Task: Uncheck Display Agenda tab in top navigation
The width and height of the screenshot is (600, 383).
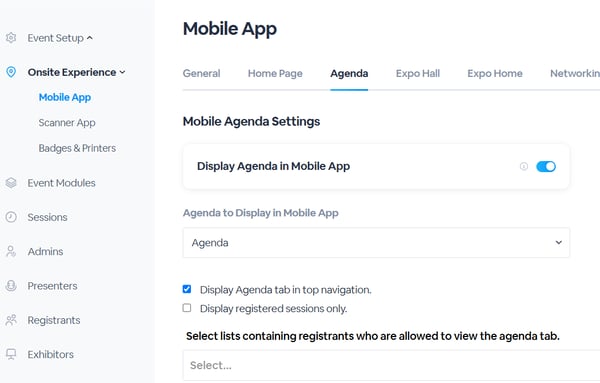Action: tap(187, 289)
